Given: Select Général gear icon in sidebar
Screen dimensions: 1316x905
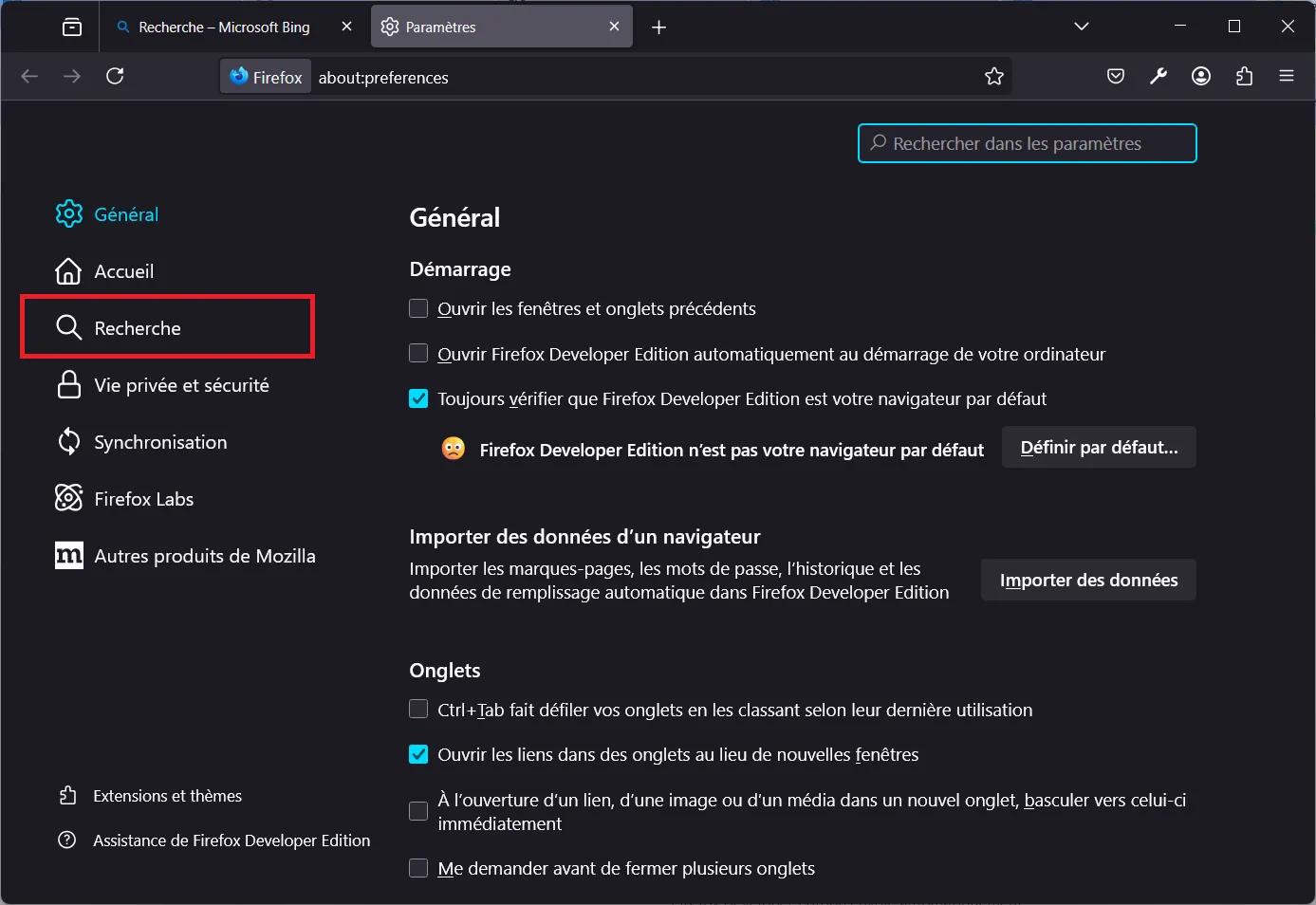Looking at the screenshot, I should click(x=68, y=214).
